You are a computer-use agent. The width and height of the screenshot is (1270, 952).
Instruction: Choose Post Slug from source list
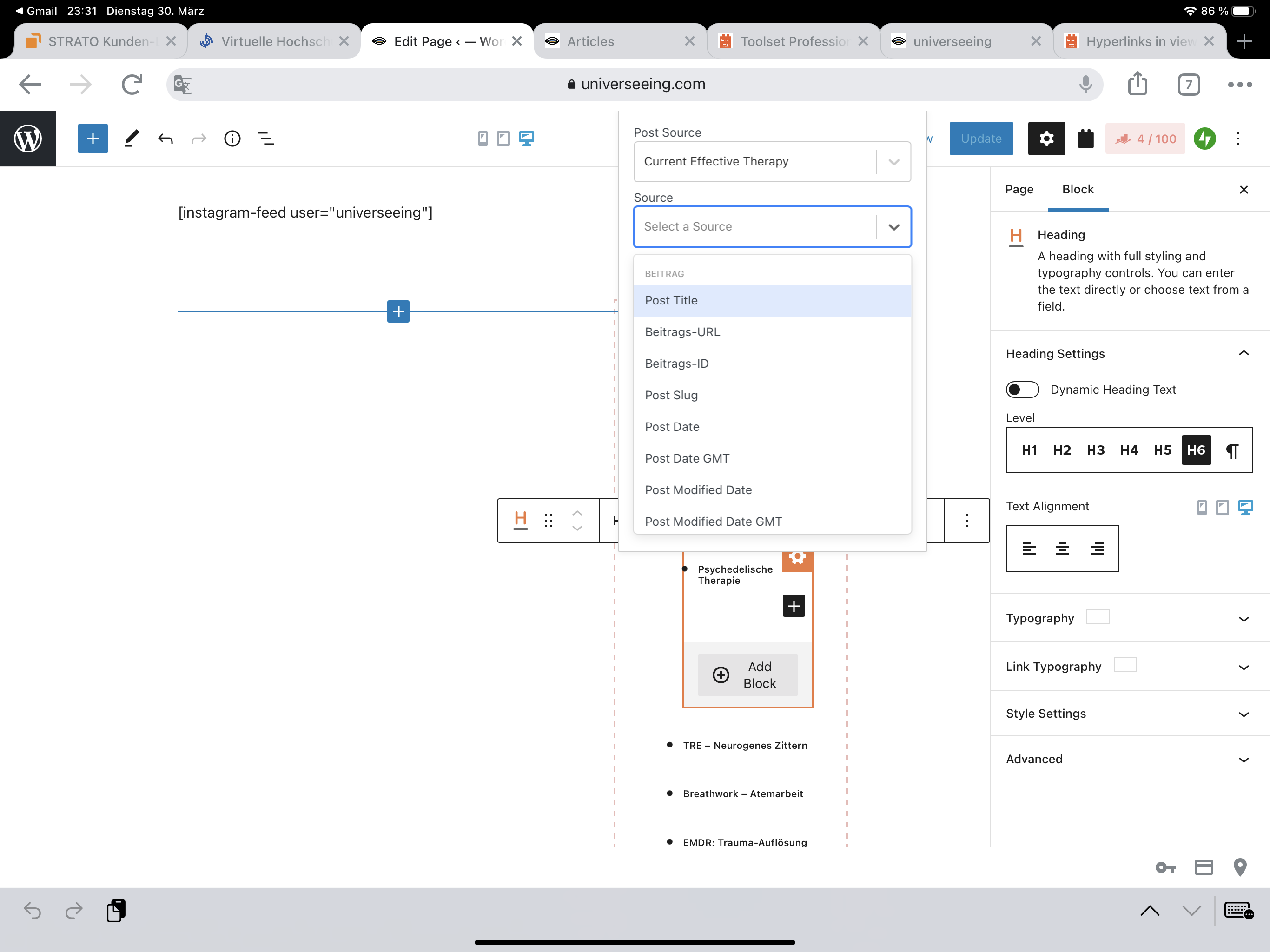(x=772, y=395)
